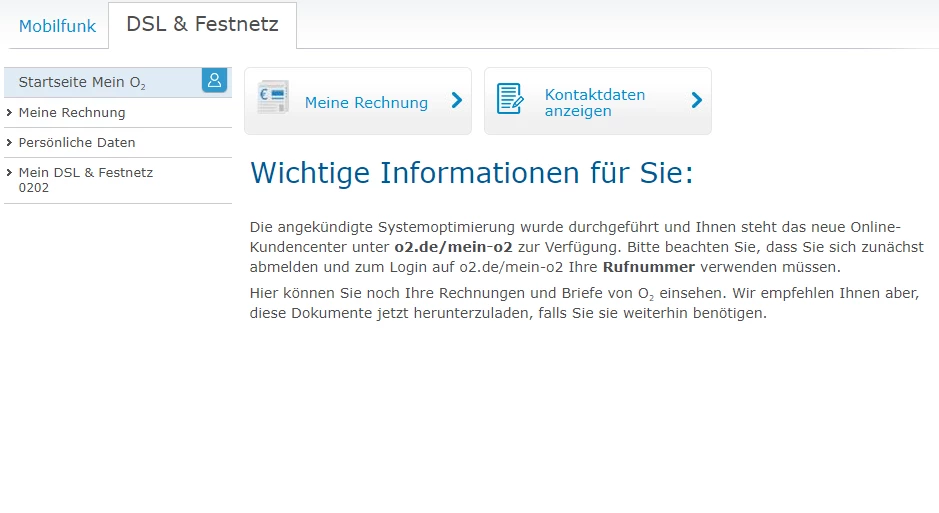Switch to the Mobilfunk tab
Viewport: 939px width, 513px height.
pos(57,26)
